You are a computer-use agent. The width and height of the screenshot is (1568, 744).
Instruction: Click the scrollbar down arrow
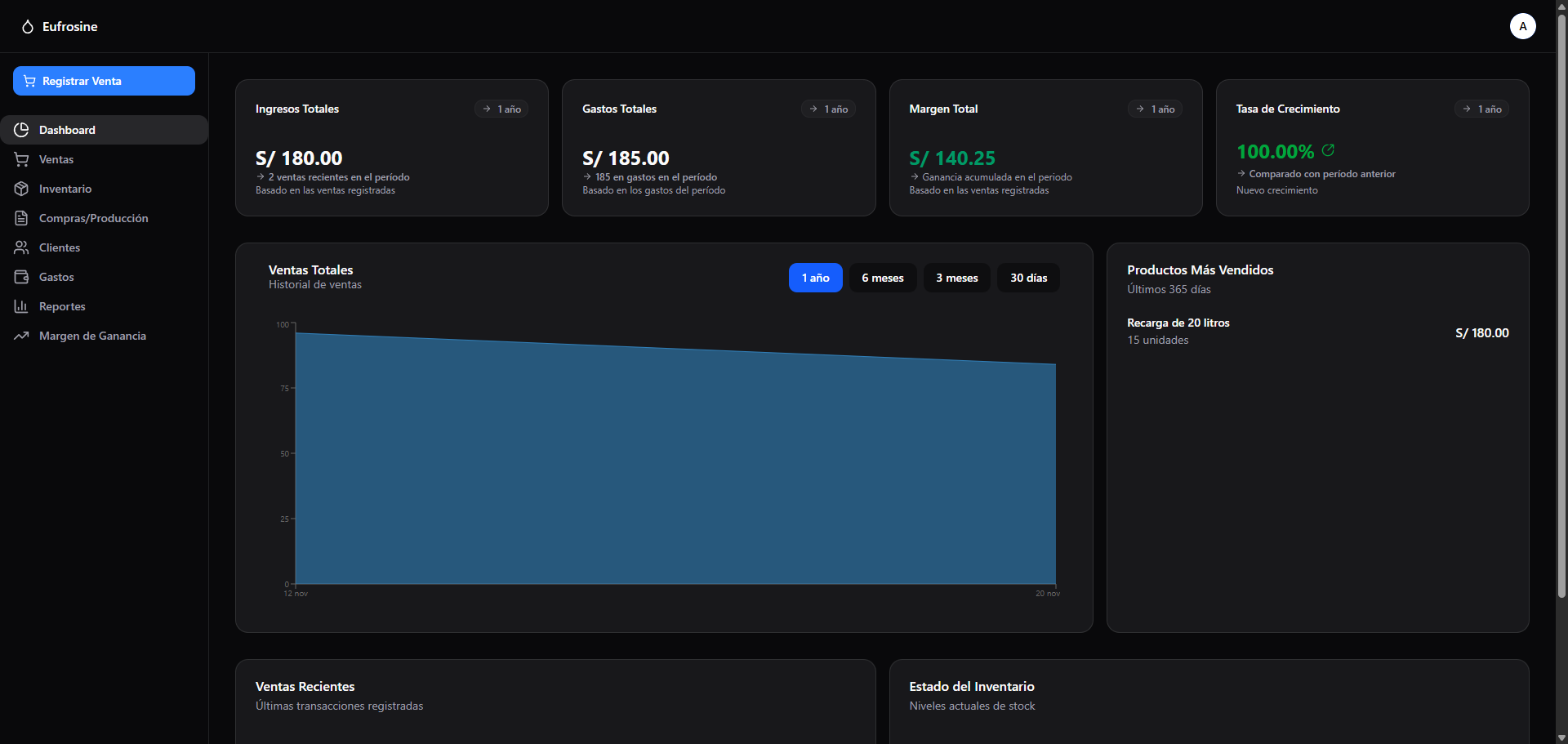1561,737
